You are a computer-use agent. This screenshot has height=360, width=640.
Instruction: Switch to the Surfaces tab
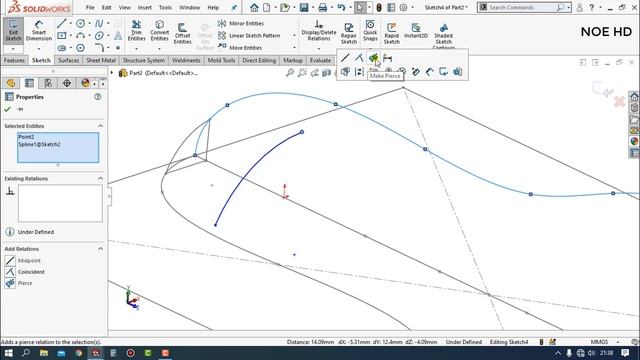tap(68, 60)
